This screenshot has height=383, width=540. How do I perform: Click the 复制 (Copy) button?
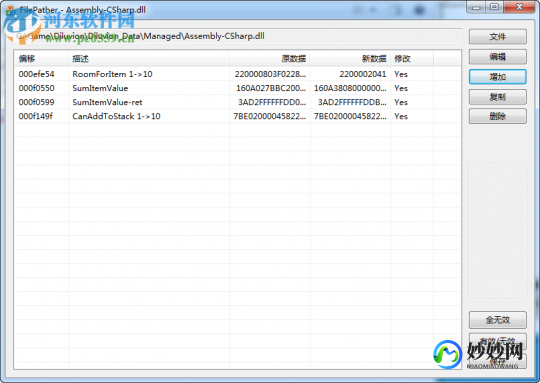498,97
